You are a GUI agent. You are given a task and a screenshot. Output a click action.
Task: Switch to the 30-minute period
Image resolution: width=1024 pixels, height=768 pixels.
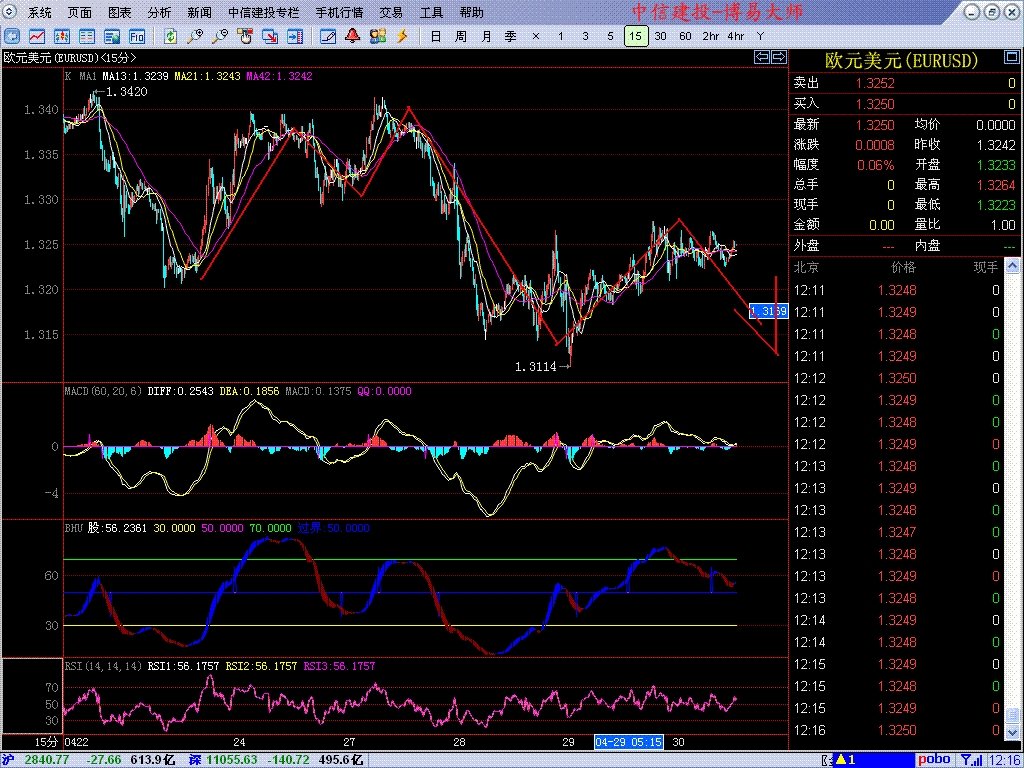[660, 36]
